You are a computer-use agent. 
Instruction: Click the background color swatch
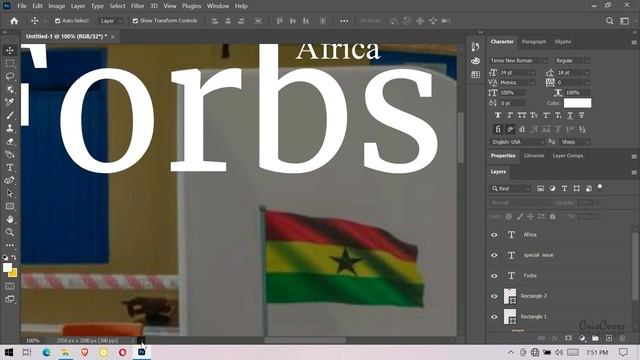pyautogui.click(x=13, y=273)
